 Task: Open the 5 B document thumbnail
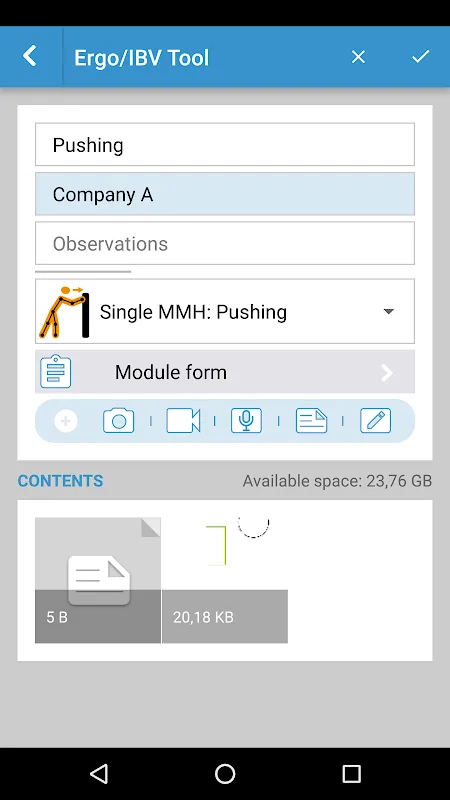98,580
